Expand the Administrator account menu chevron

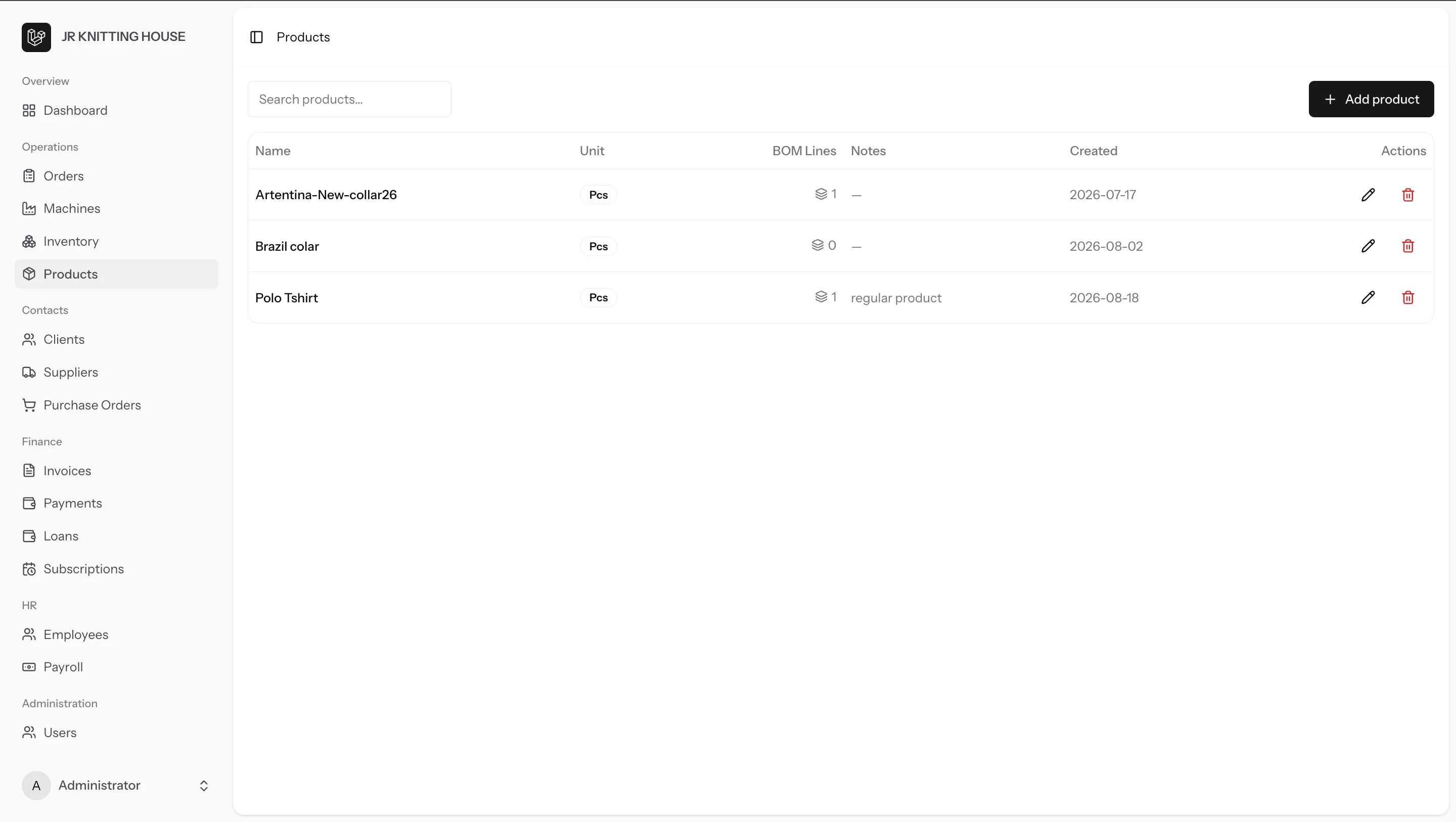coord(204,786)
